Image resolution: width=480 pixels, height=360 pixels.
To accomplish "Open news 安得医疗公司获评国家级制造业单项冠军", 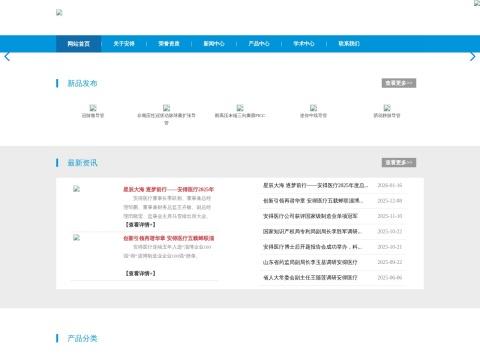I will pyautogui.click(x=310, y=216).
